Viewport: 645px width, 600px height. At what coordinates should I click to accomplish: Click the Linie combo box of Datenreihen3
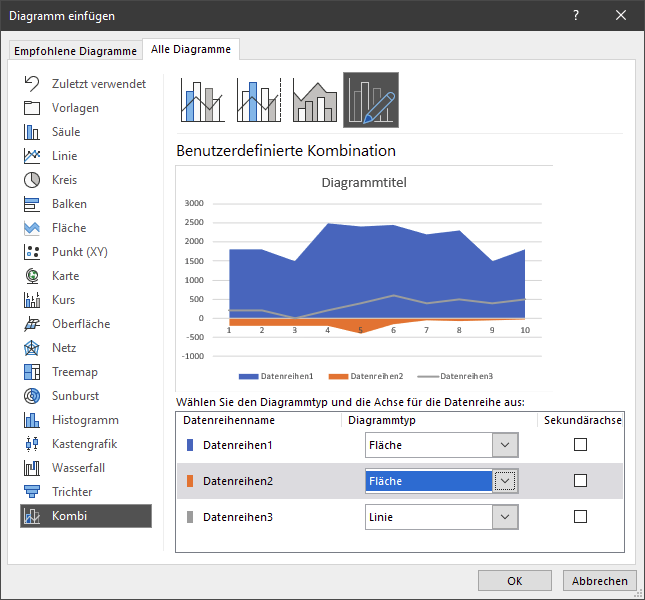(x=441, y=517)
